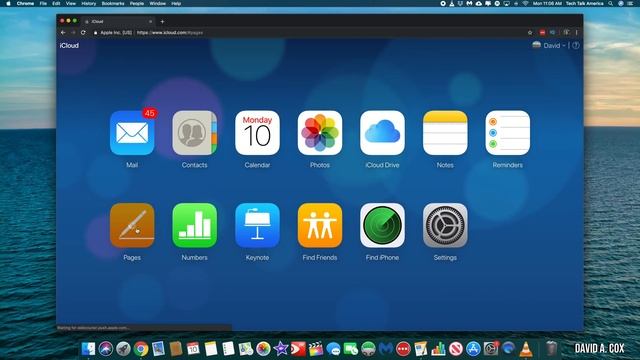The width and height of the screenshot is (640, 360).
Task: Click the iCloud logo text
Action: (x=69, y=45)
